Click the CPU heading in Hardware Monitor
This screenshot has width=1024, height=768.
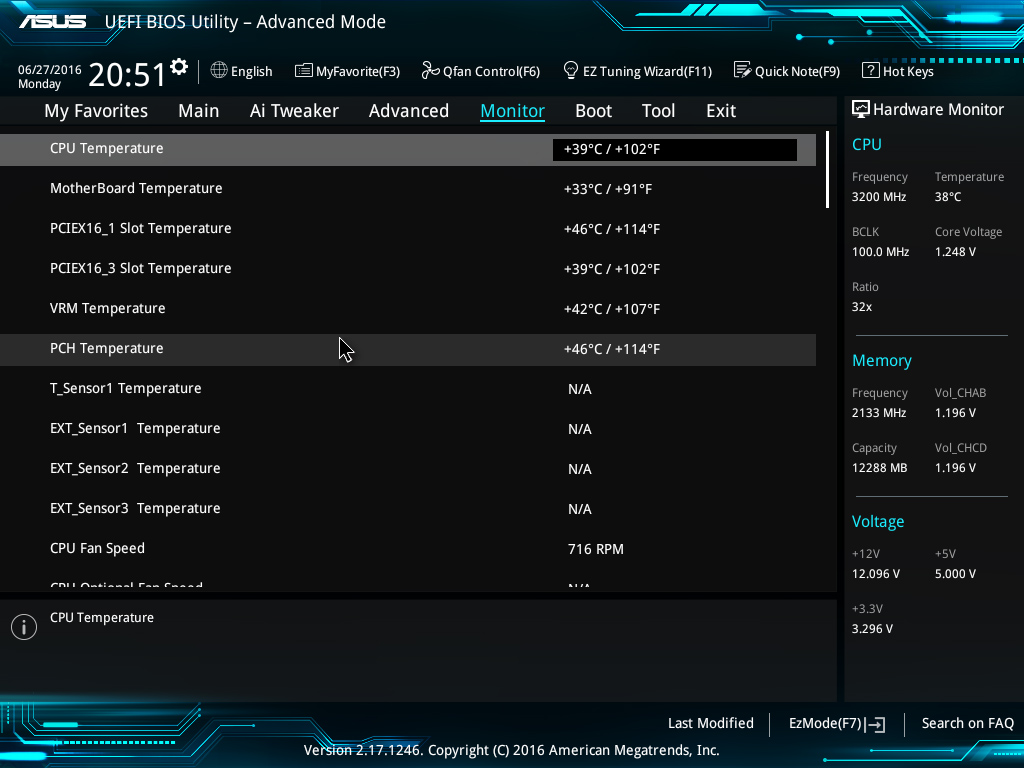pos(867,144)
